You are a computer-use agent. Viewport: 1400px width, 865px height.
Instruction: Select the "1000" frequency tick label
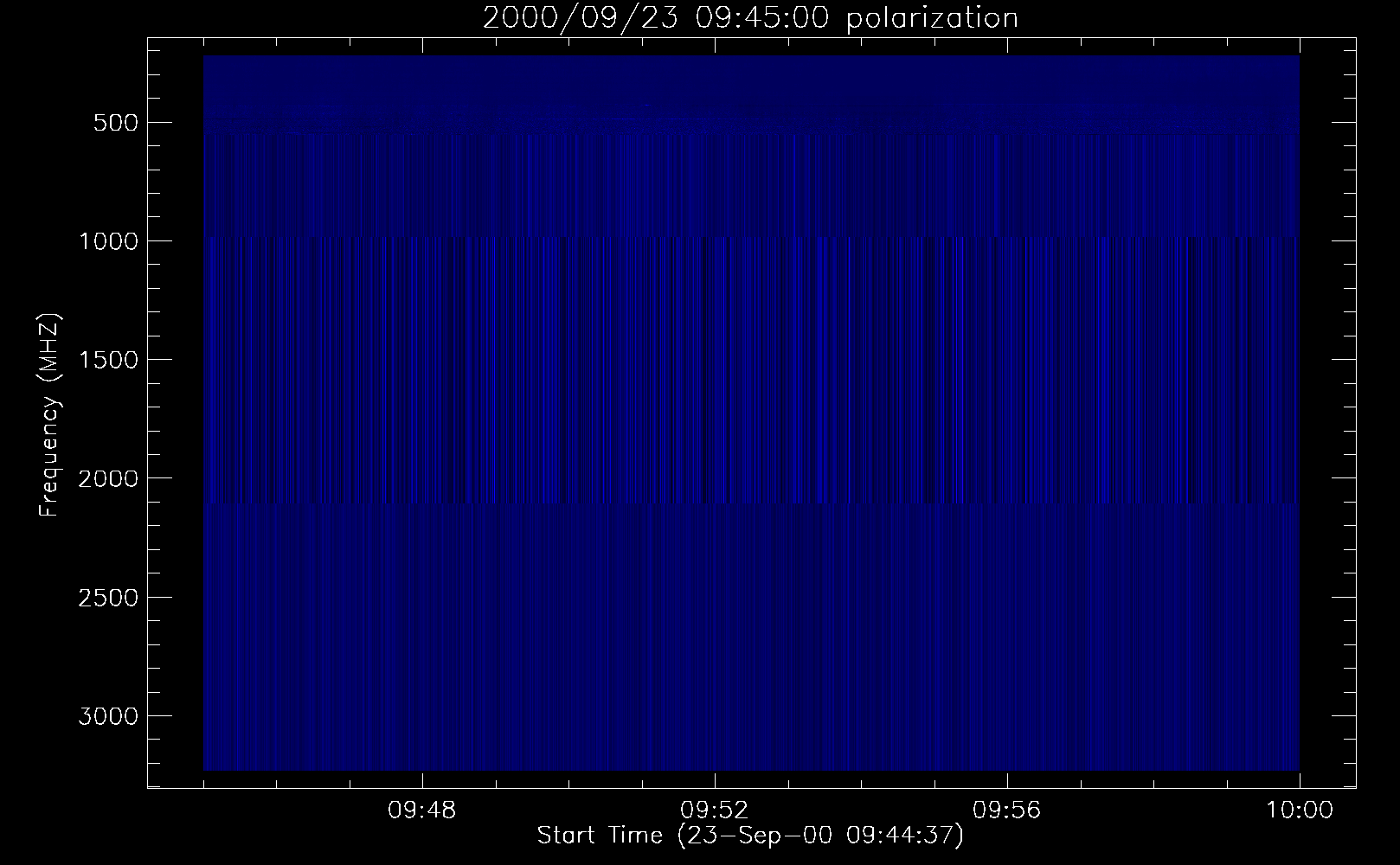(108, 241)
